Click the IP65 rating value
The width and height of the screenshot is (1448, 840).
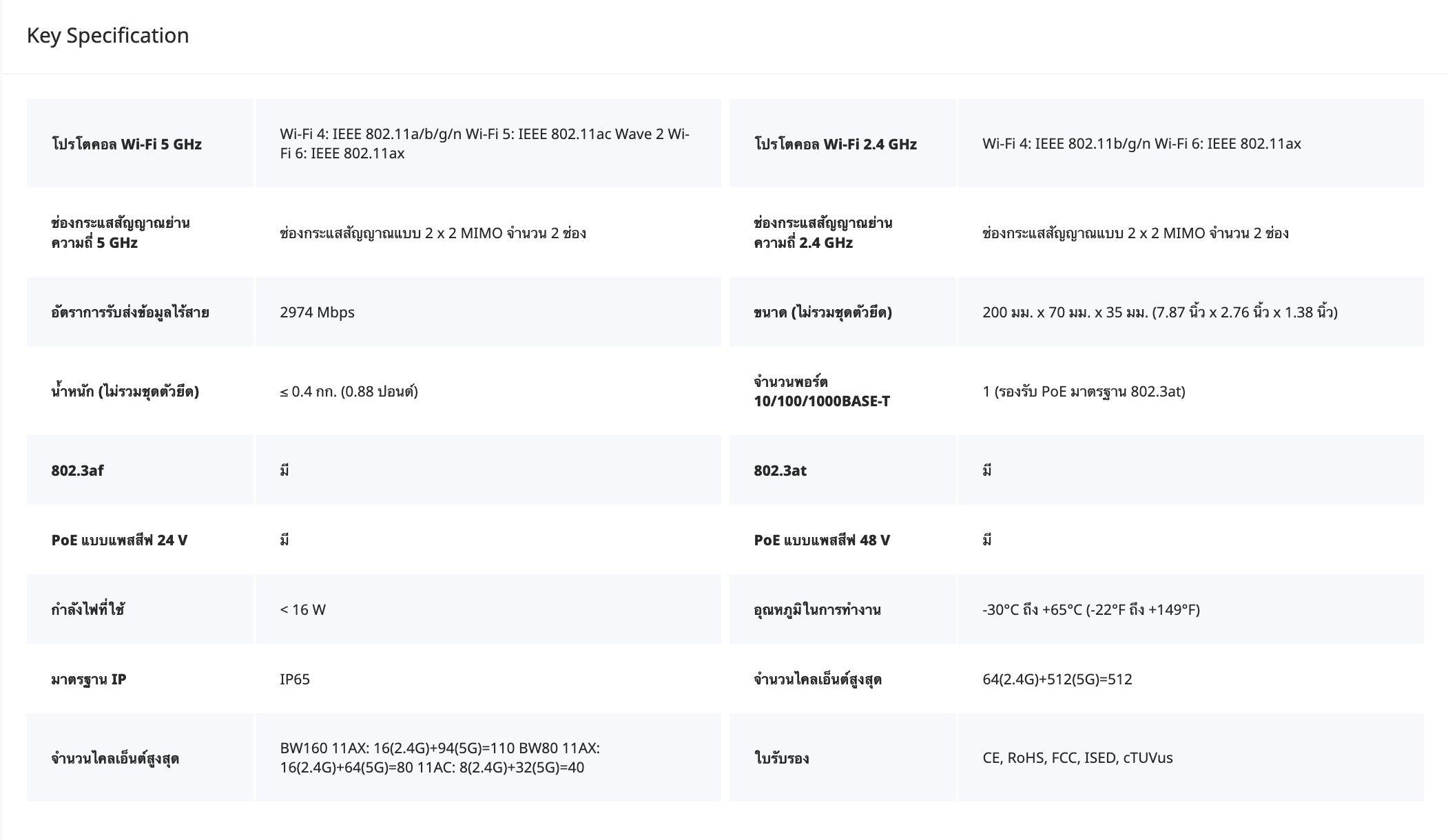coord(295,679)
